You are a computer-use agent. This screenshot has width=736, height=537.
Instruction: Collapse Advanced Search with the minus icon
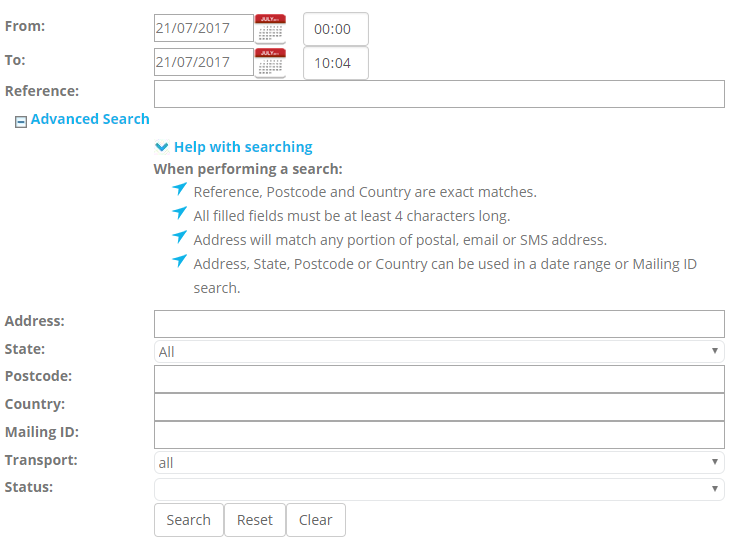(20, 121)
